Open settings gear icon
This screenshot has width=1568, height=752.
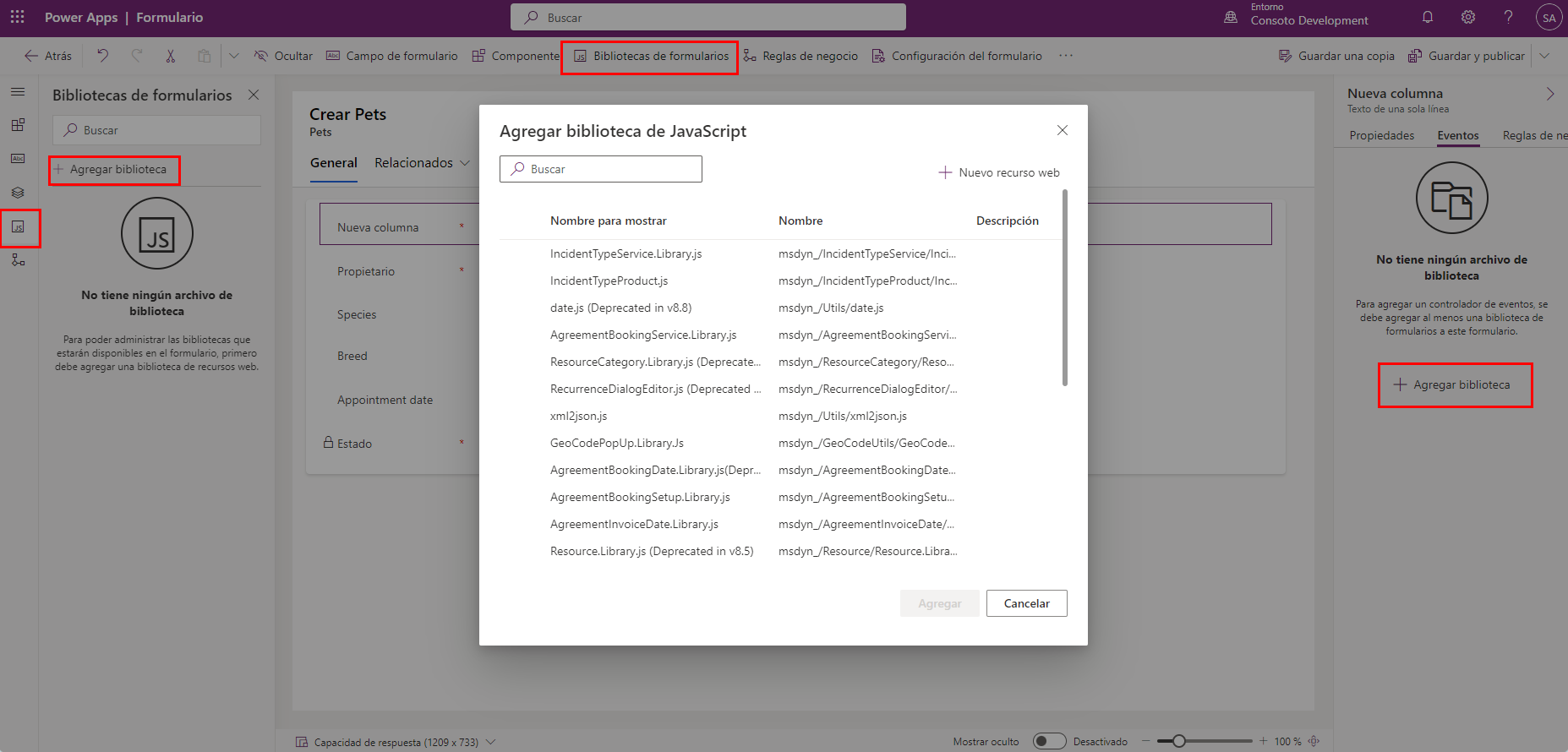tap(1468, 17)
